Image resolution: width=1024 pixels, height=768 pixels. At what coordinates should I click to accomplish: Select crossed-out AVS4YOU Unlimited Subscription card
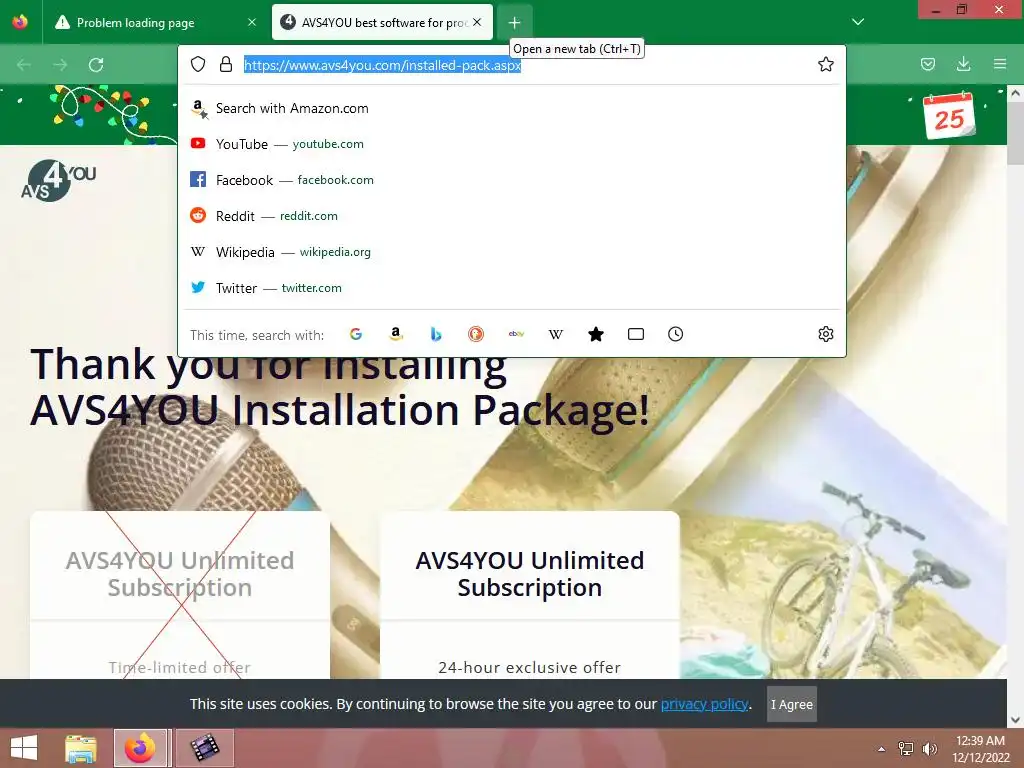click(x=180, y=595)
